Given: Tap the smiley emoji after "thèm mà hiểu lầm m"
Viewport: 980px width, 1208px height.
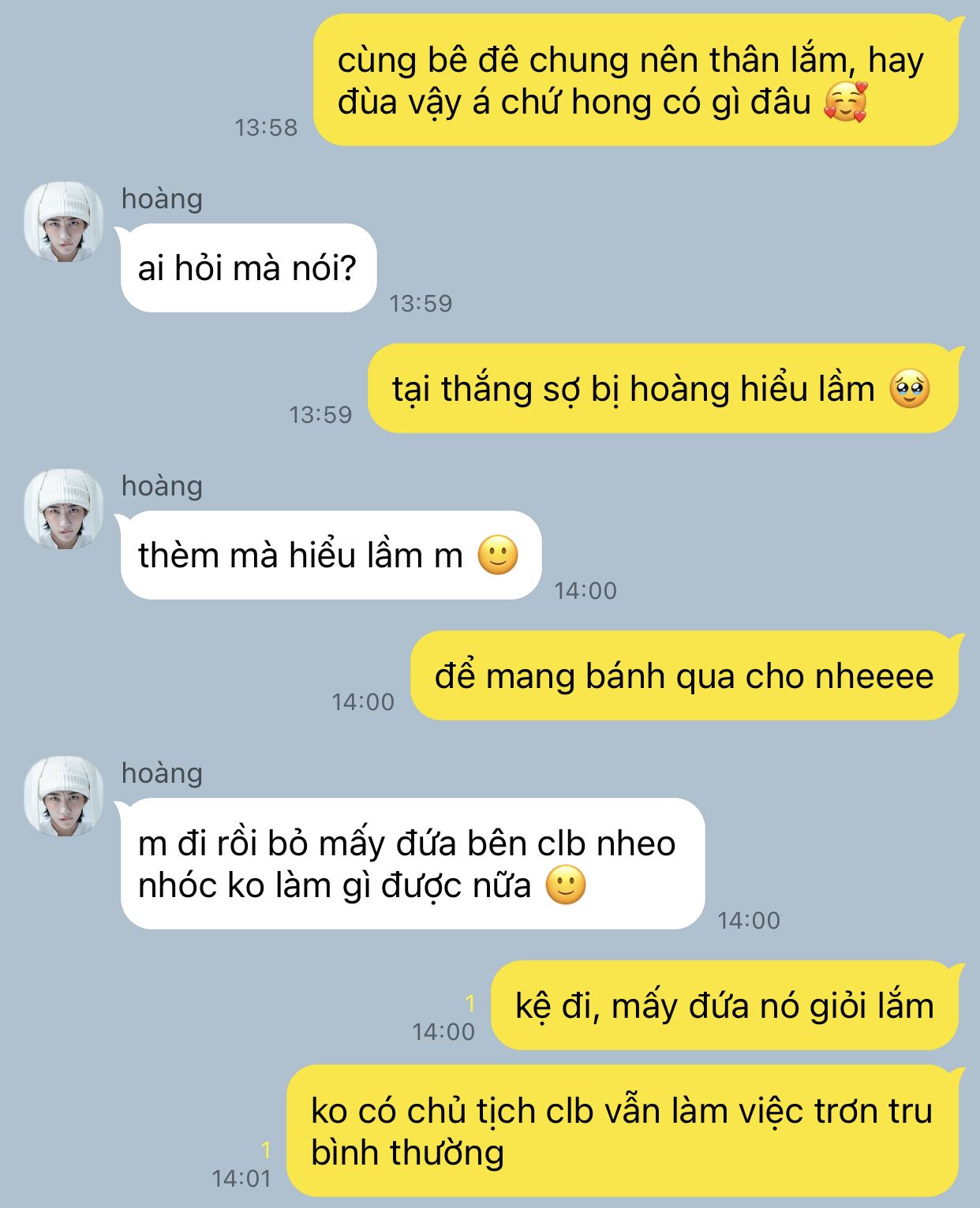Looking at the screenshot, I should pyautogui.click(x=498, y=555).
